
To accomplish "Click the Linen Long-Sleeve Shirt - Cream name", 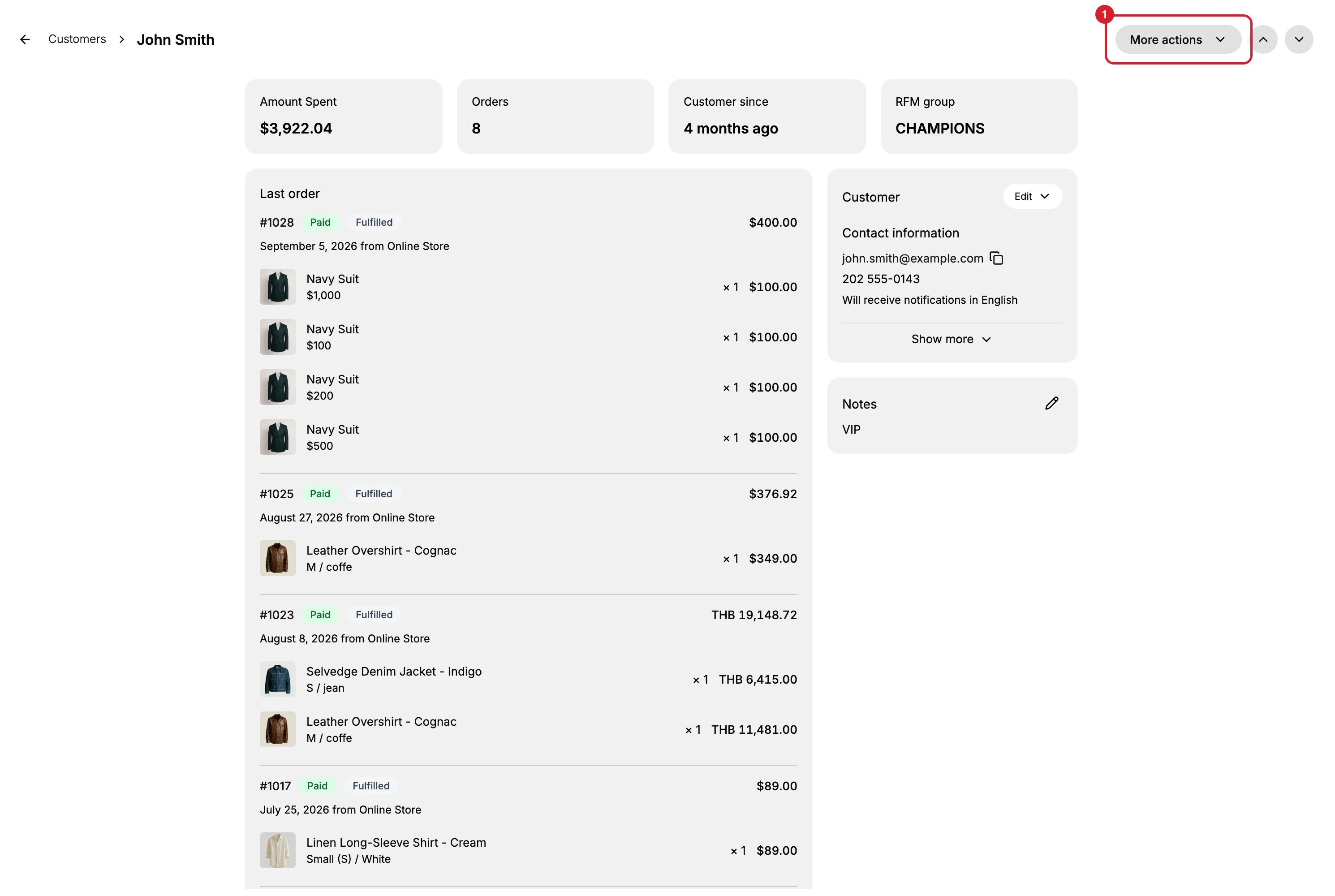I will click(396, 842).
